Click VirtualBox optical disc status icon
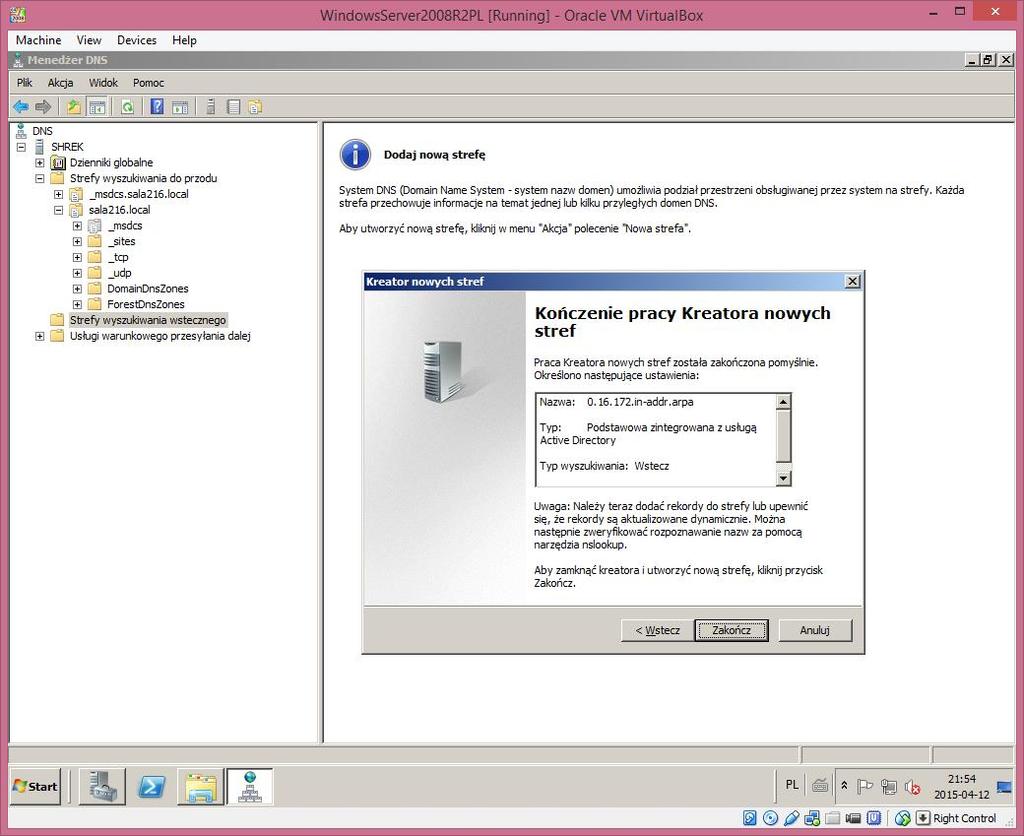Image resolution: width=1024 pixels, height=836 pixels. (x=771, y=818)
